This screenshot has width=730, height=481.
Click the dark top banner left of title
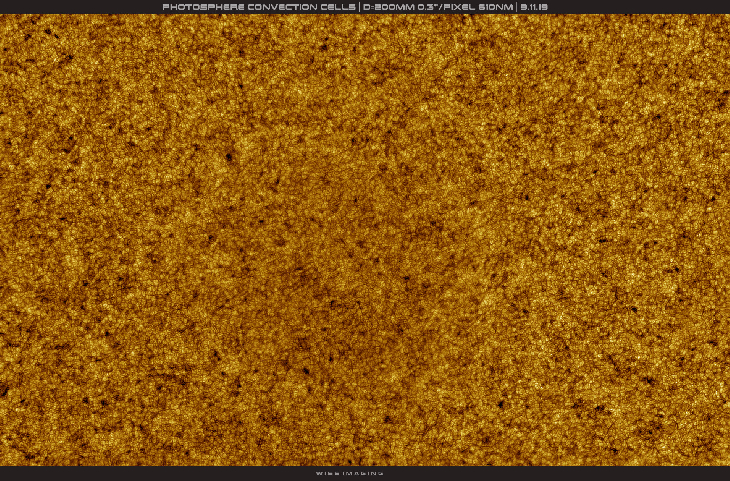coord(80,7)
